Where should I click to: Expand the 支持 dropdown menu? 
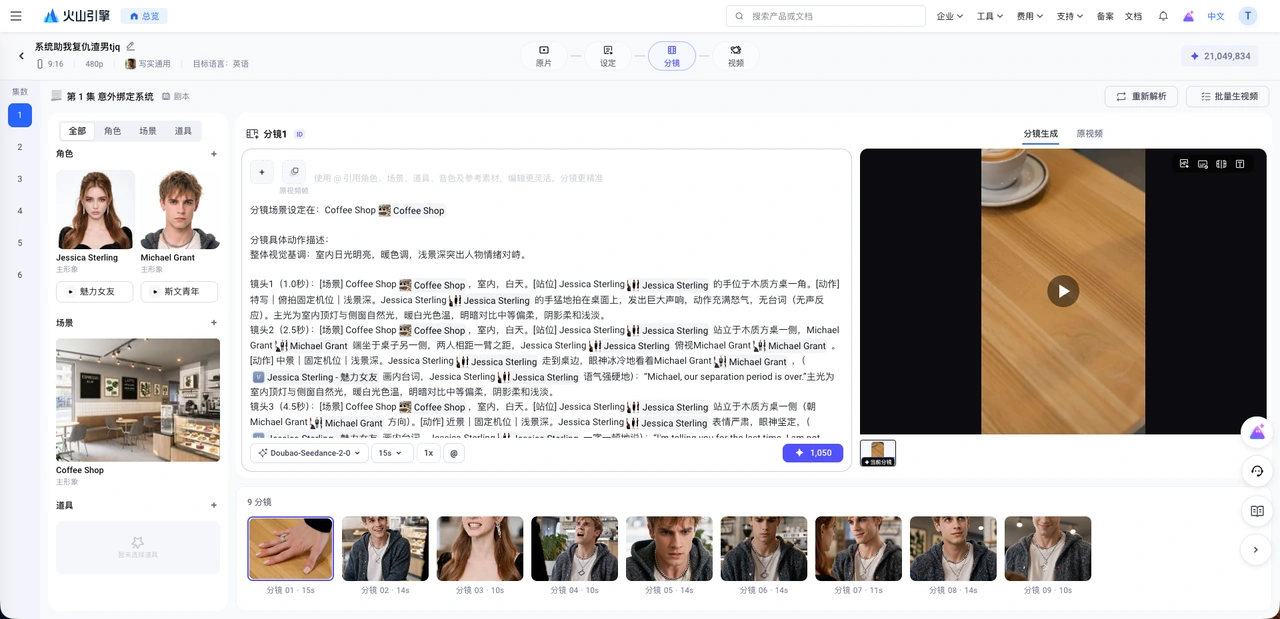1070,16
